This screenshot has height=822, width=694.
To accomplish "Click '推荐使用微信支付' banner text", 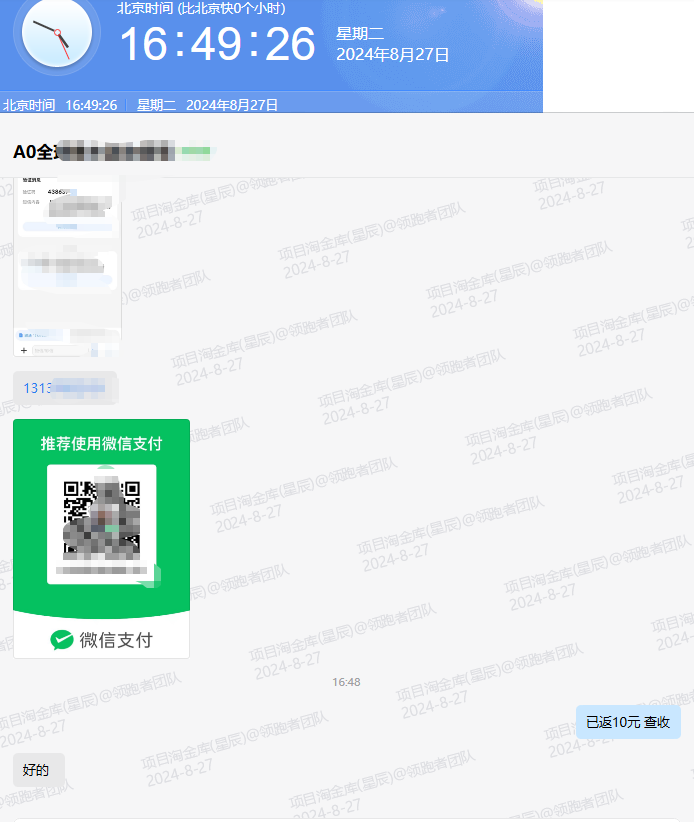I will tap(101, 443).
